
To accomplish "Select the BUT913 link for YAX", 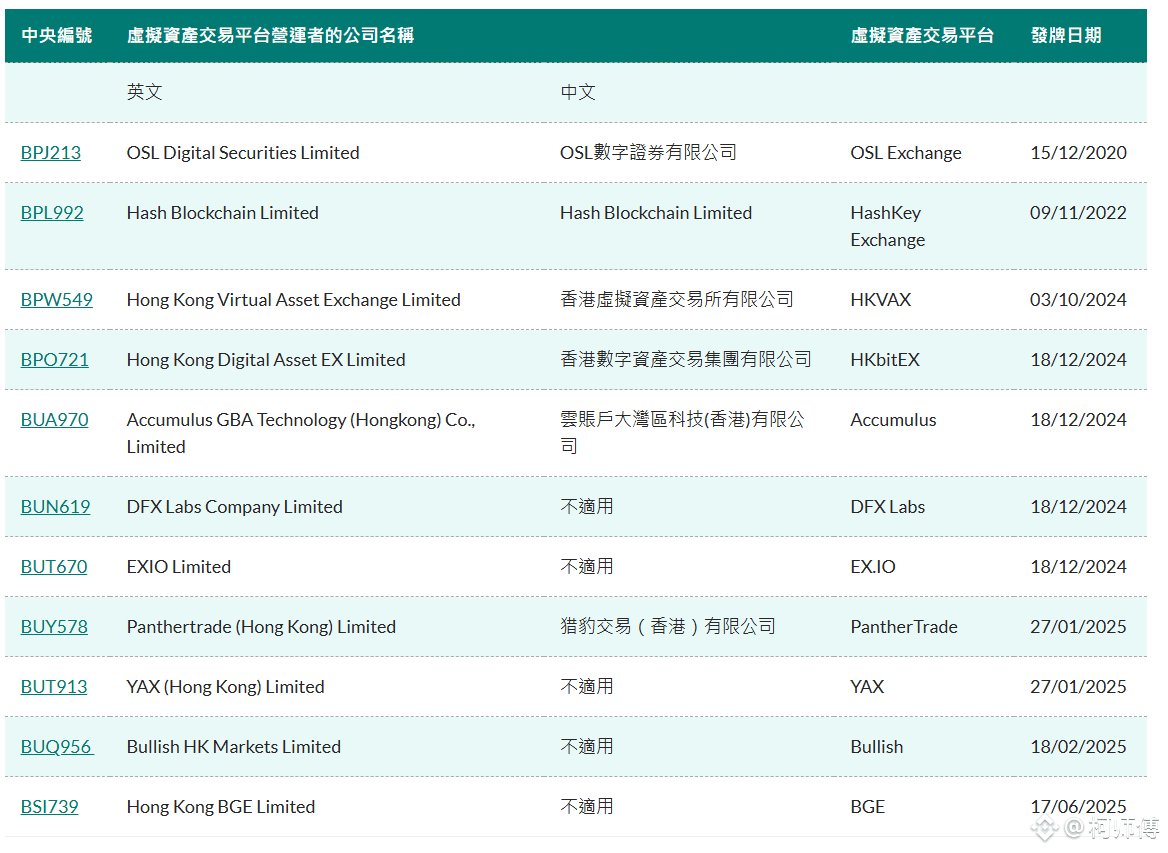I will (53, 686).
